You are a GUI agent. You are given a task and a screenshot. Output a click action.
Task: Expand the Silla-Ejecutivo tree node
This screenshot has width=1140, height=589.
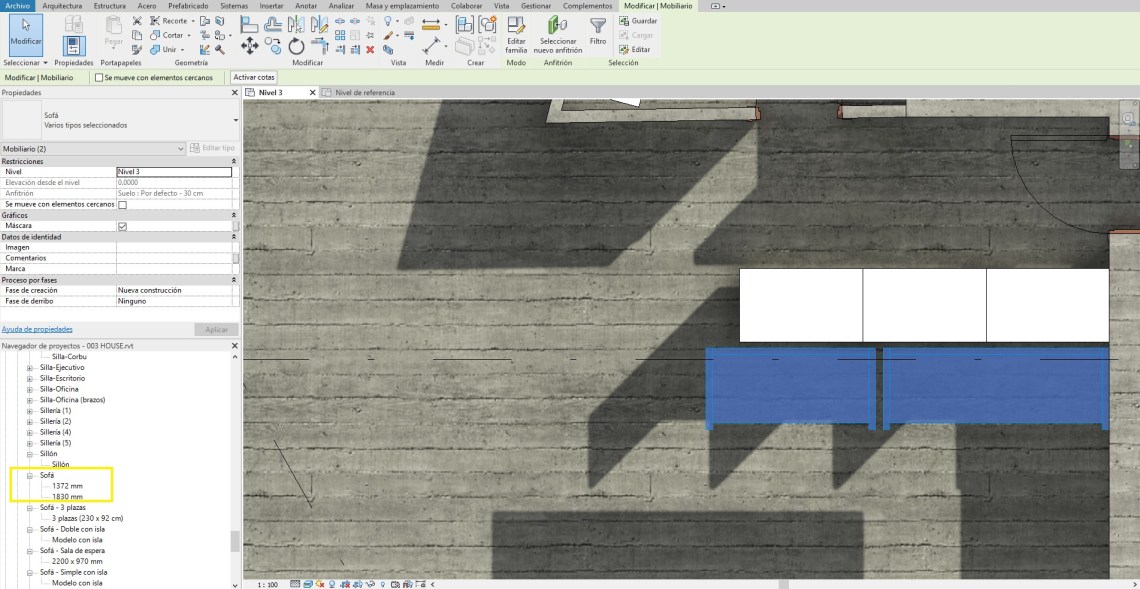tap(30, 368)
